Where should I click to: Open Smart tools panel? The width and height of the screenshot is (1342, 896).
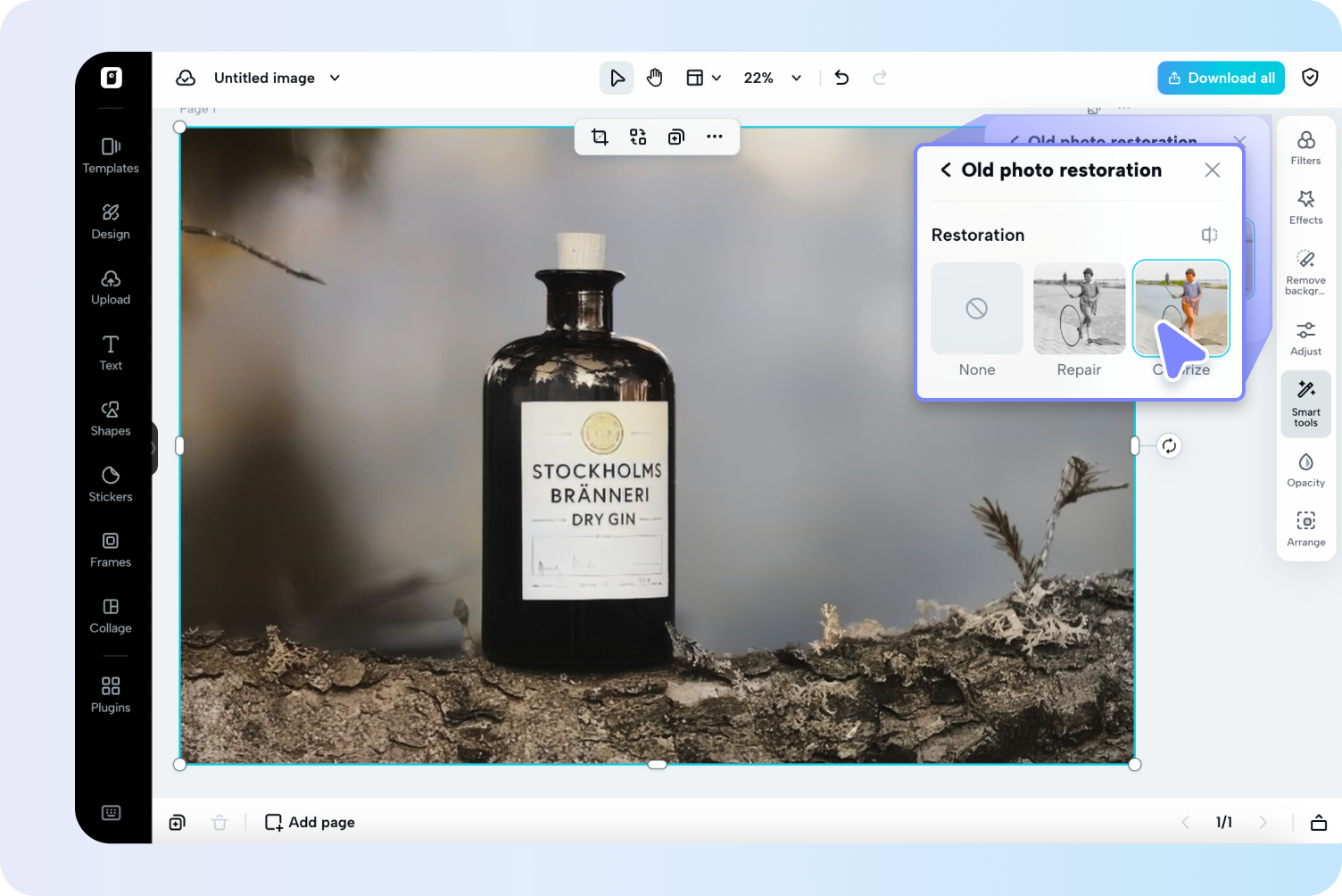point(1306,404)
